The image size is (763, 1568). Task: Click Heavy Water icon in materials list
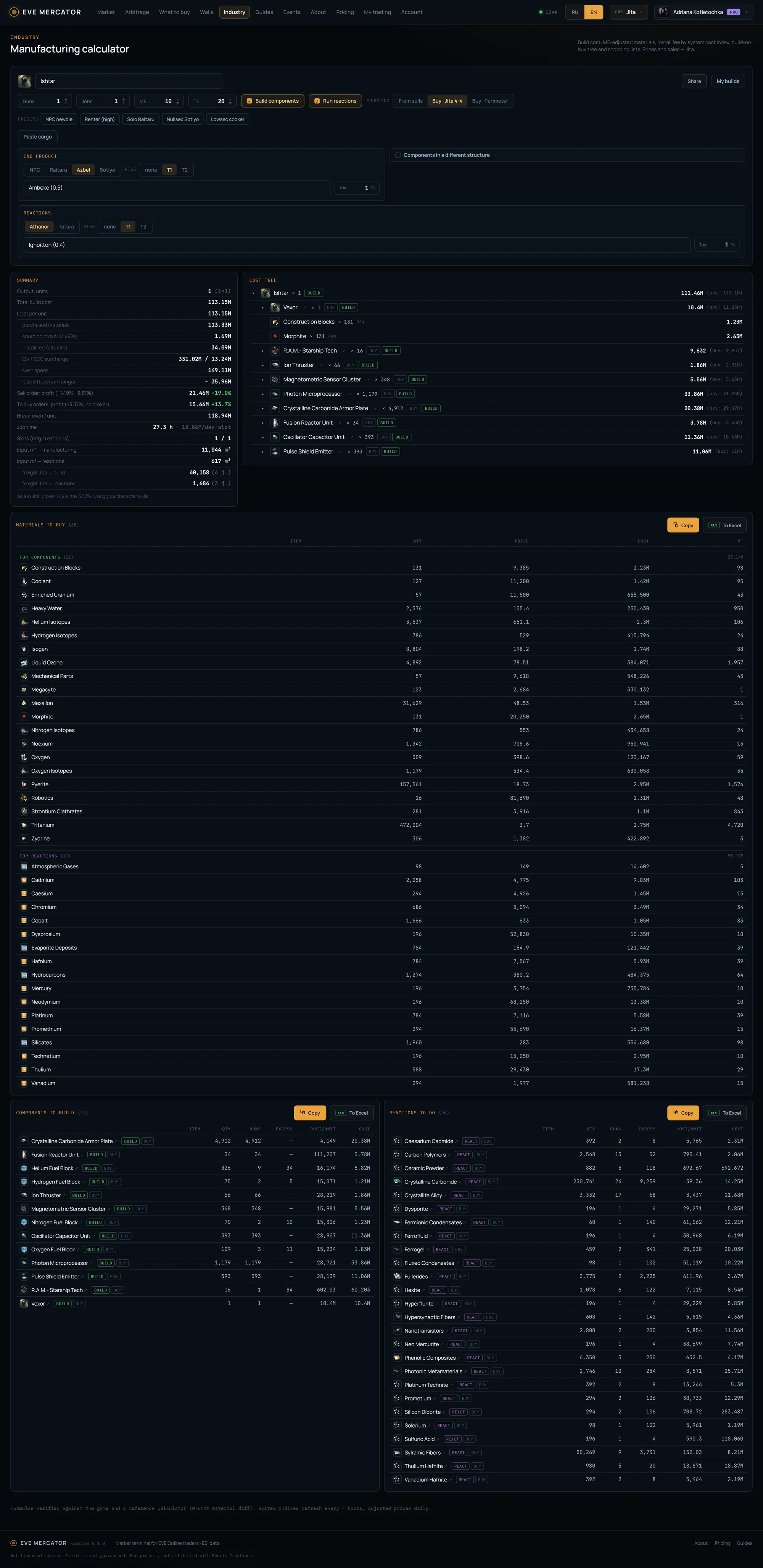click(24, 608)
